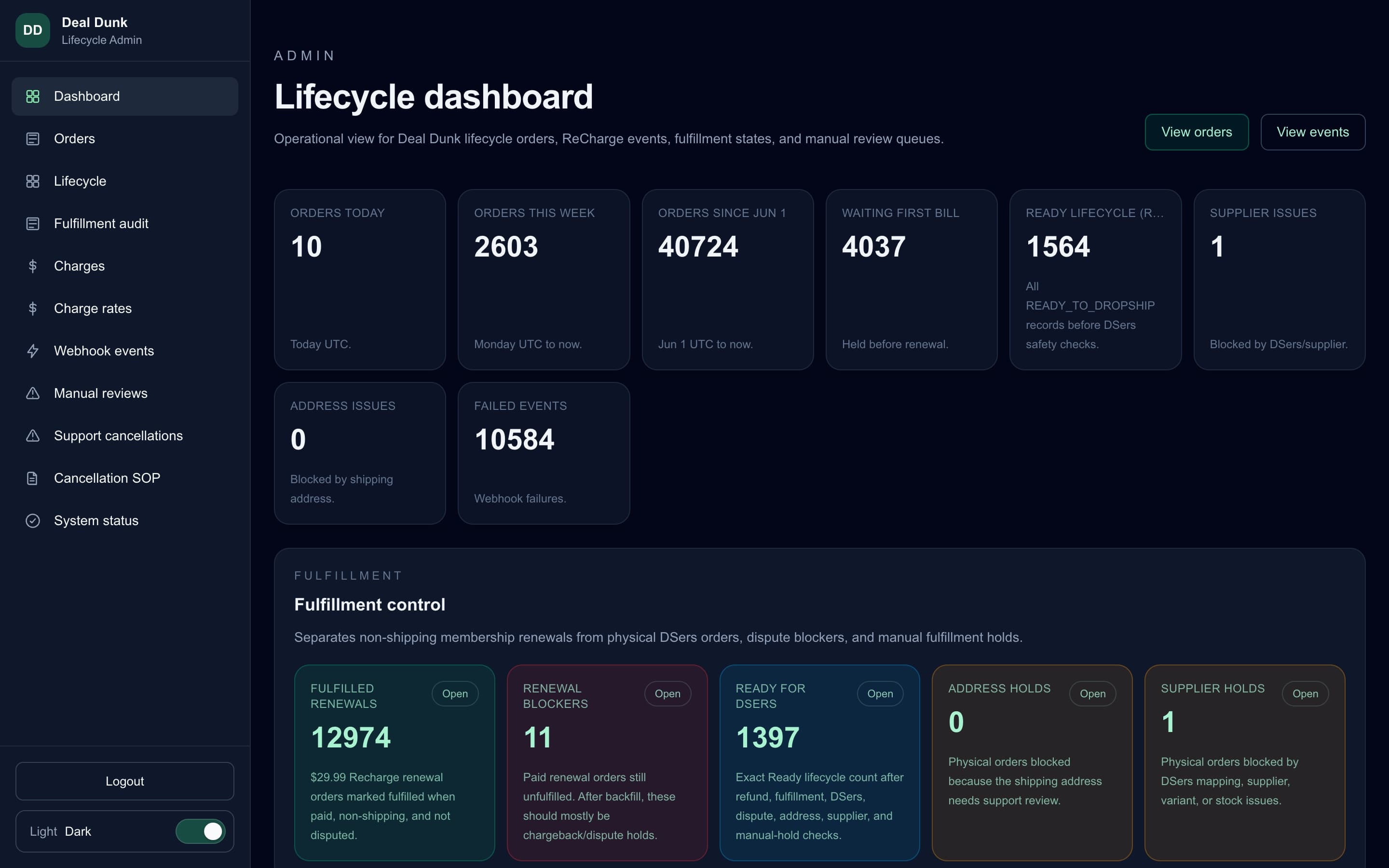Click the Lifecycle Admin subtitle text
The width and height of the screenshot is (1389, 868).
[x=102, y=40]
